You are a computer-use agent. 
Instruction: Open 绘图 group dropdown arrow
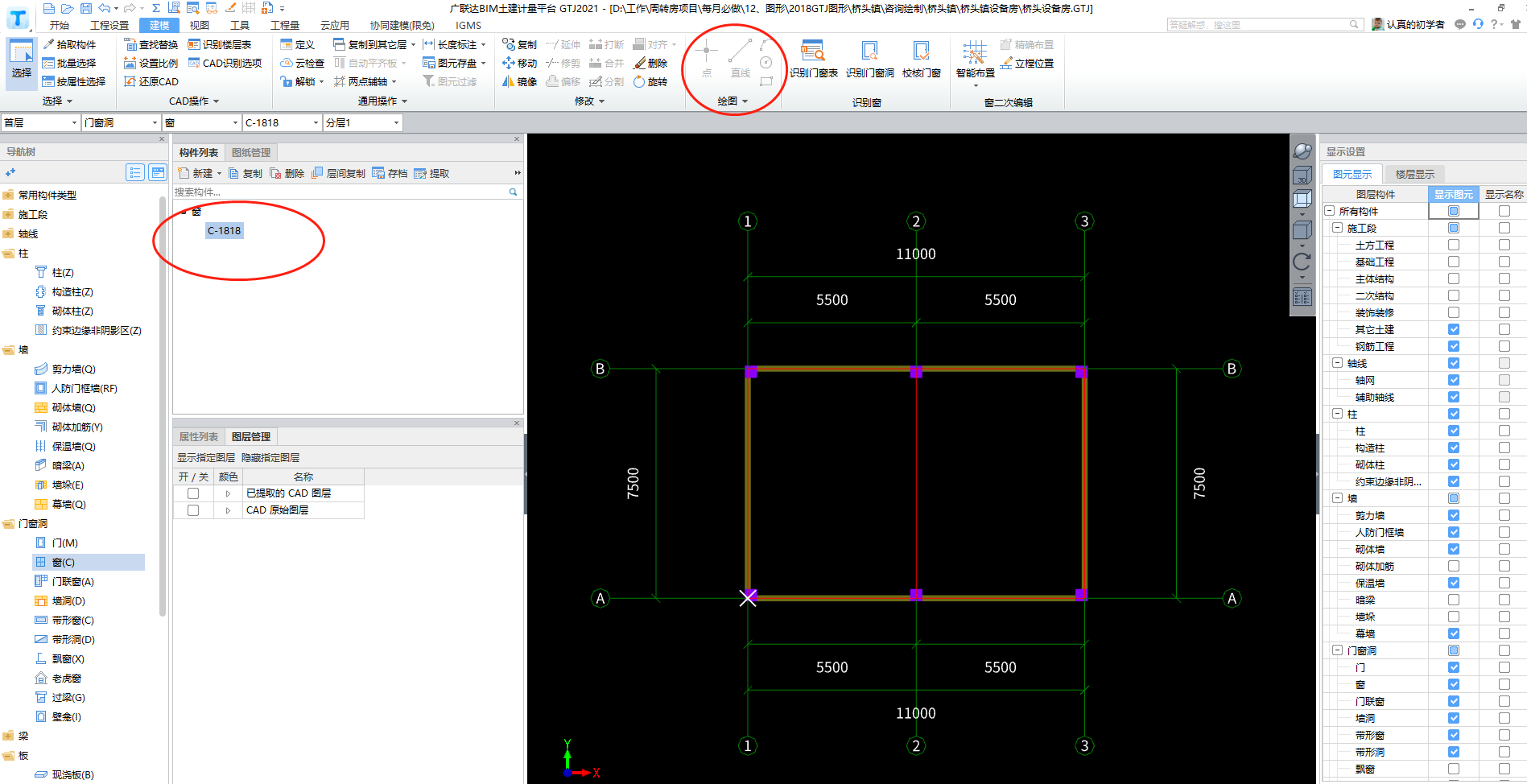[x=745, y=101]
